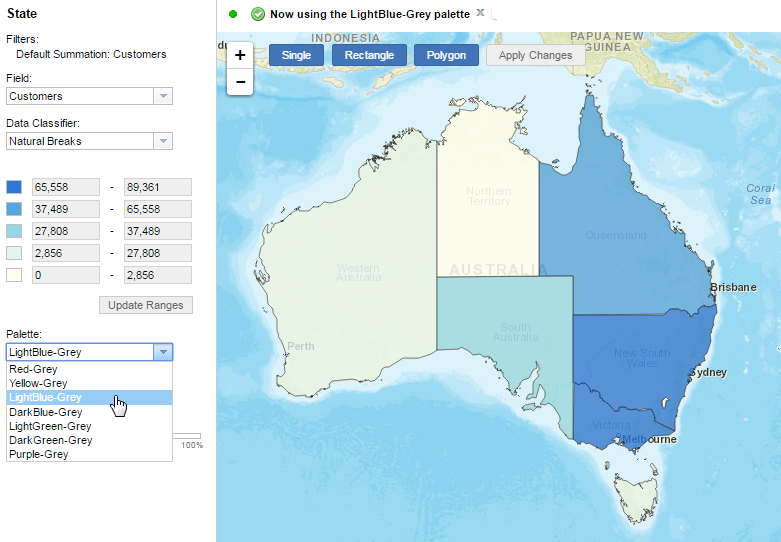Viewport: 781px width, 542px height.
Task: Choose the Polygon selection tool
Action: (x=446, y=55)
